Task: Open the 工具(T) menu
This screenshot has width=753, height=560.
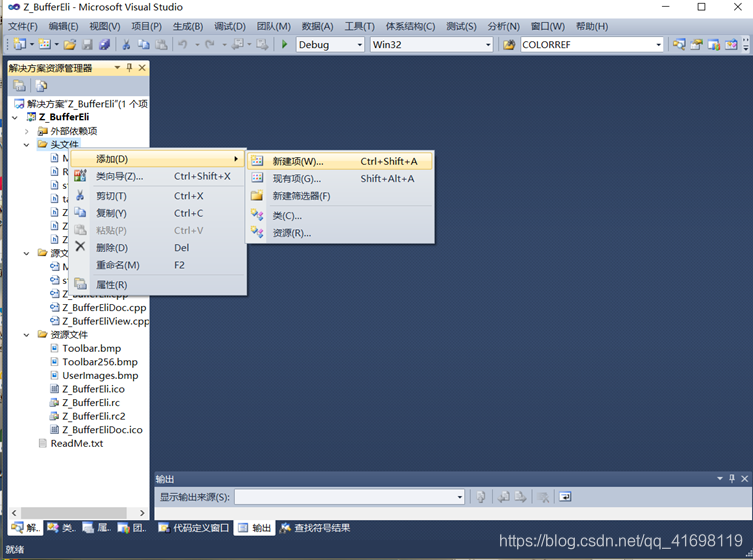Action: point(359,26)
